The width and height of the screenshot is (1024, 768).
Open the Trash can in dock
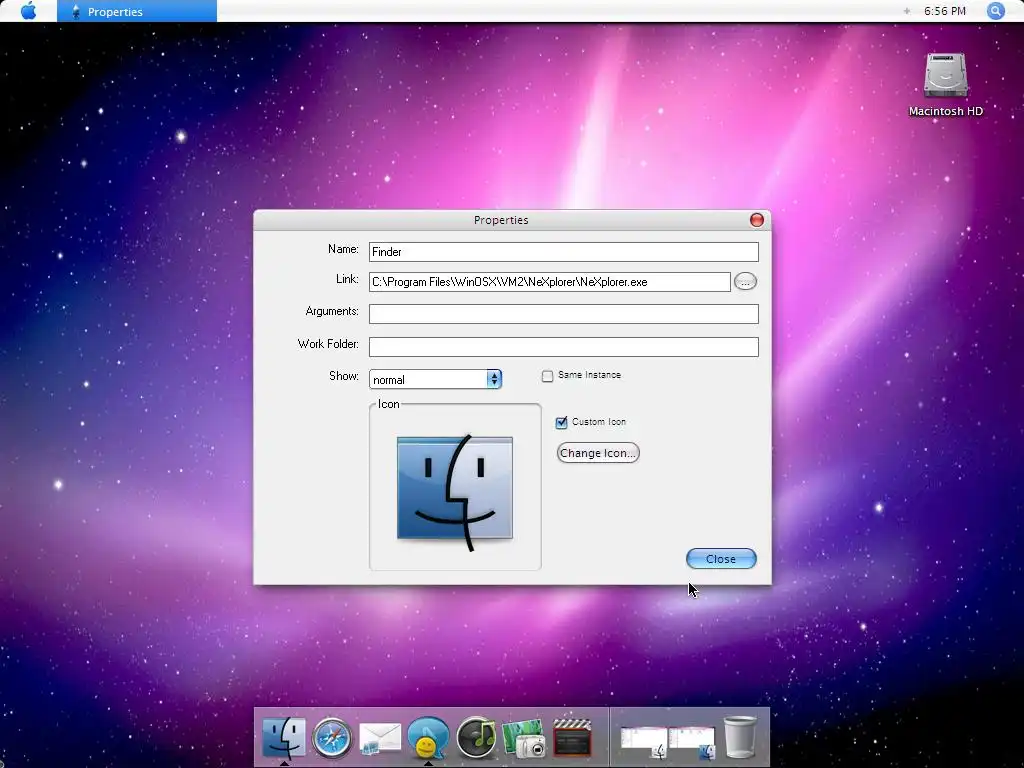tap(741, 737)
